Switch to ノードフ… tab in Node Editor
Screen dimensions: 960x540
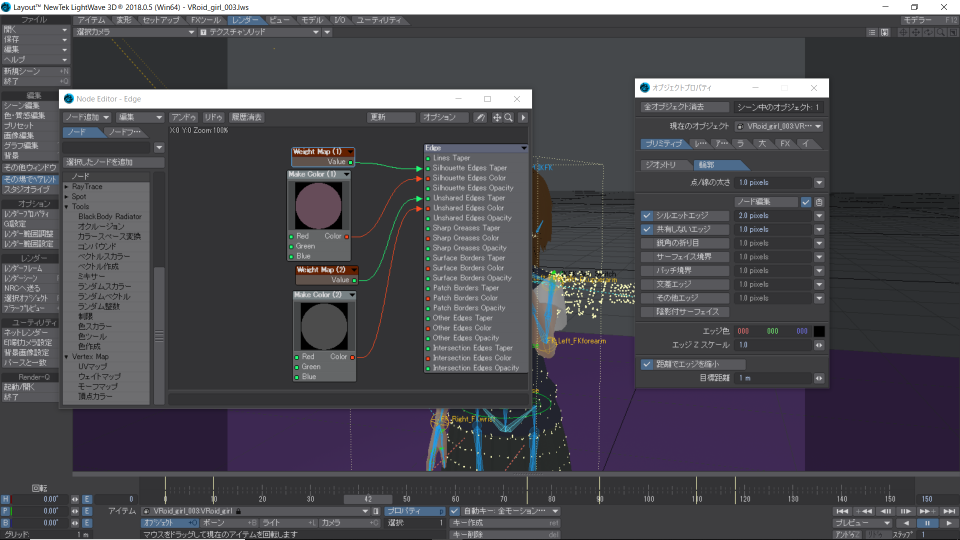click(x=124, y=132)
